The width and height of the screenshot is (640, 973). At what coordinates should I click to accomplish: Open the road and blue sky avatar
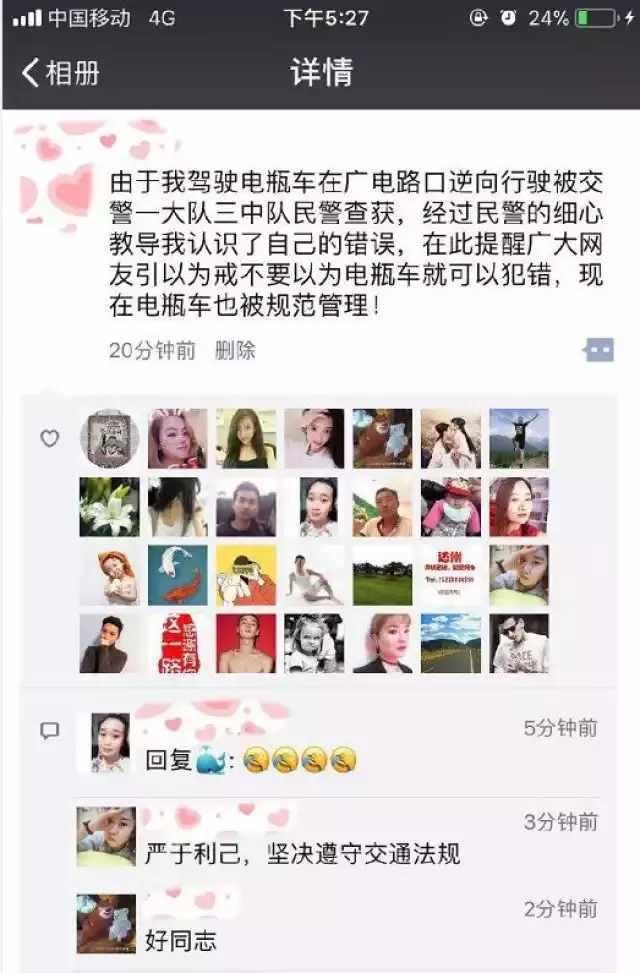pos(451,643)
